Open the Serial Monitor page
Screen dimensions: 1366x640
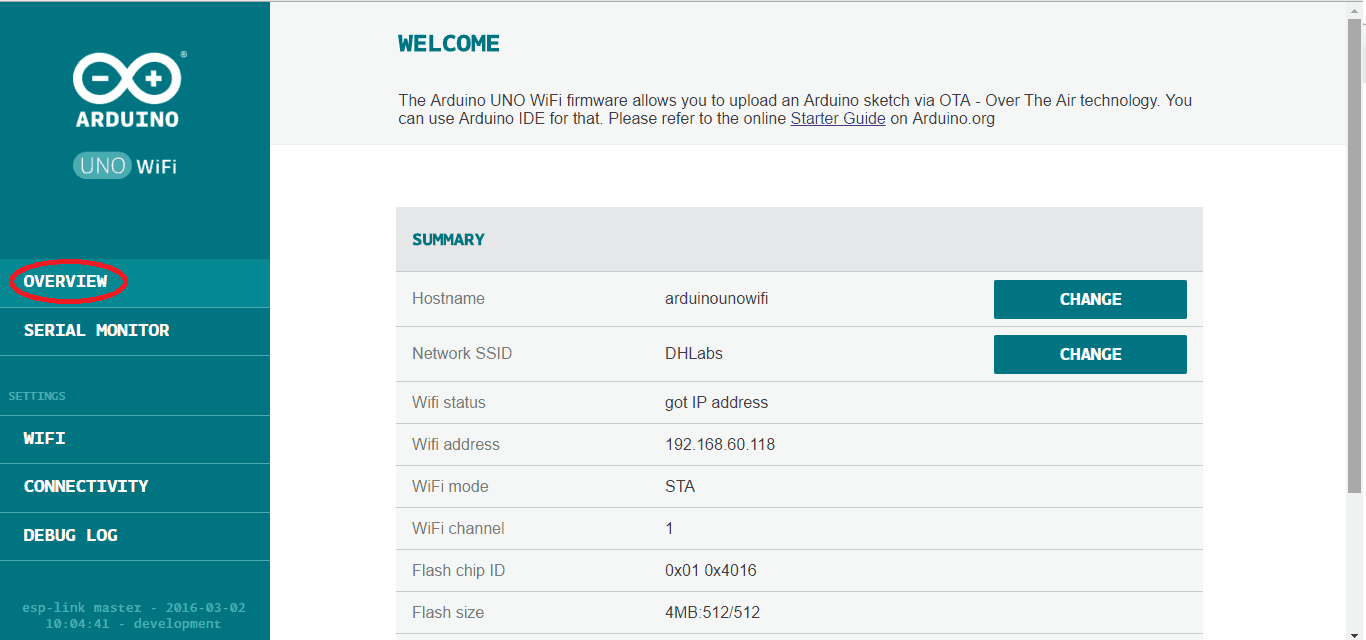(96, 330)
